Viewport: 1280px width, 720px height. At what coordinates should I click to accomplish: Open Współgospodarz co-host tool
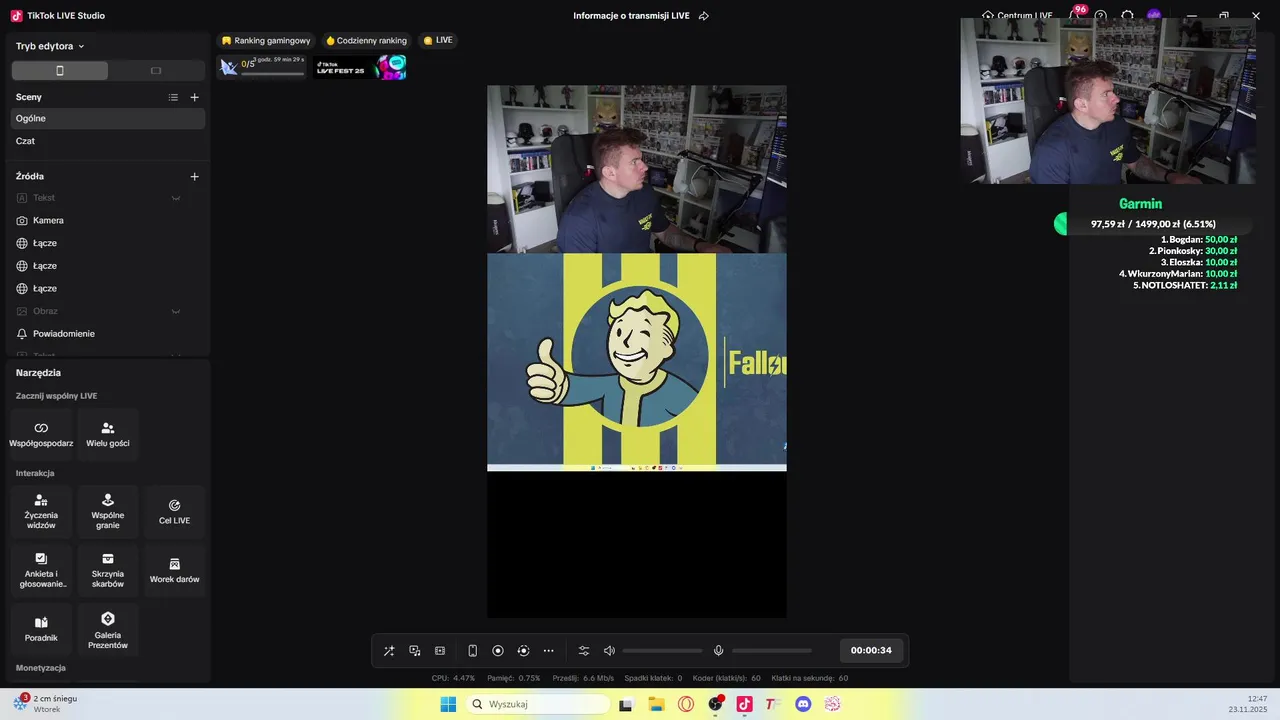click(x=41, y=434)
